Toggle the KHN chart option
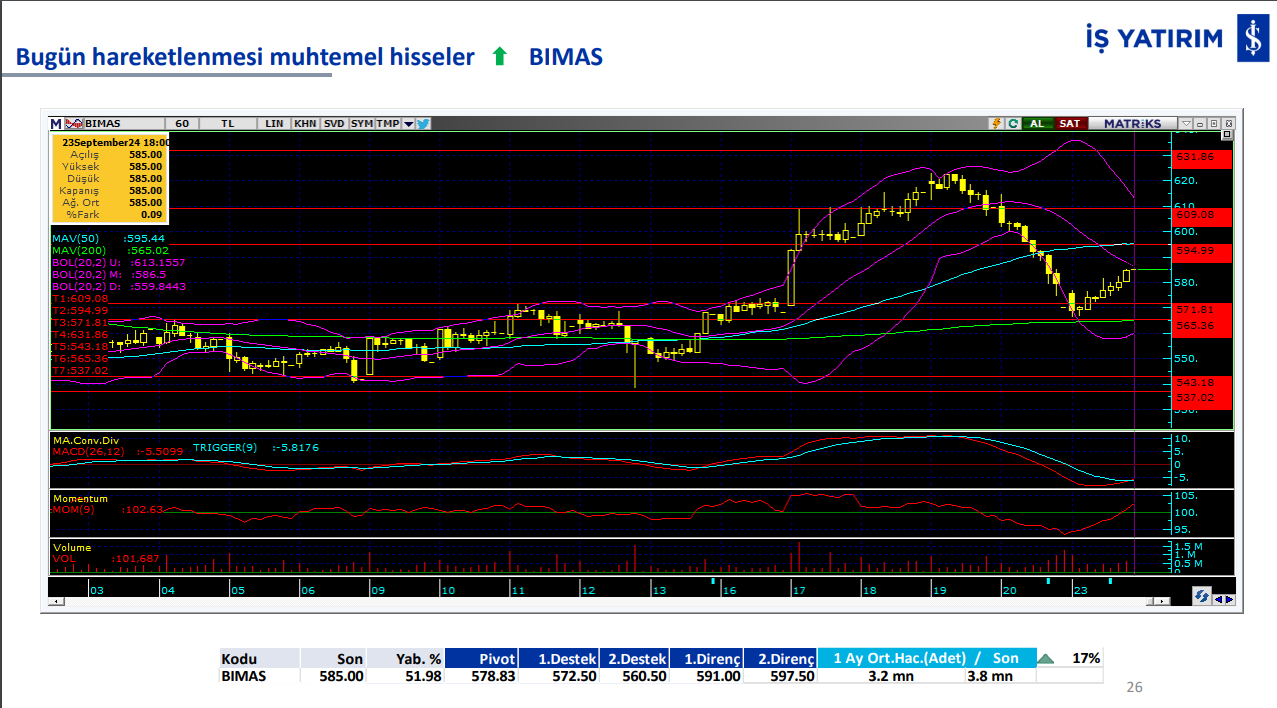Screen dimensions: 1277x708 305,124
